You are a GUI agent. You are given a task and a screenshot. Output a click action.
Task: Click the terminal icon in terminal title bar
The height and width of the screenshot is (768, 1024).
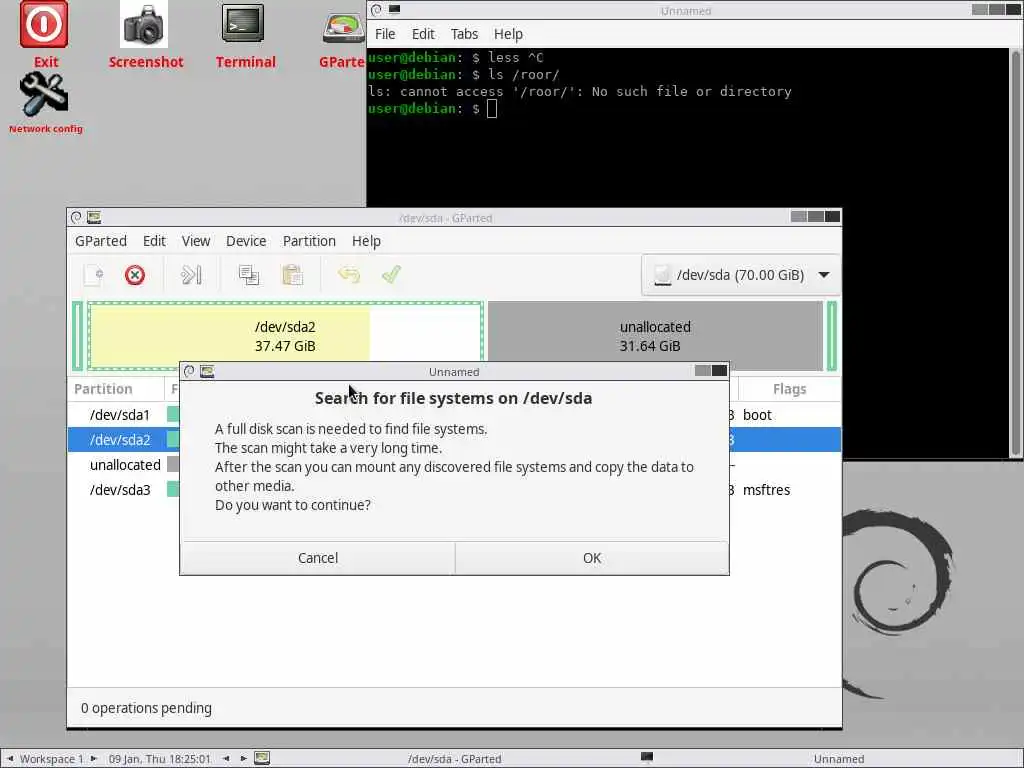click(x=394, y=10)
